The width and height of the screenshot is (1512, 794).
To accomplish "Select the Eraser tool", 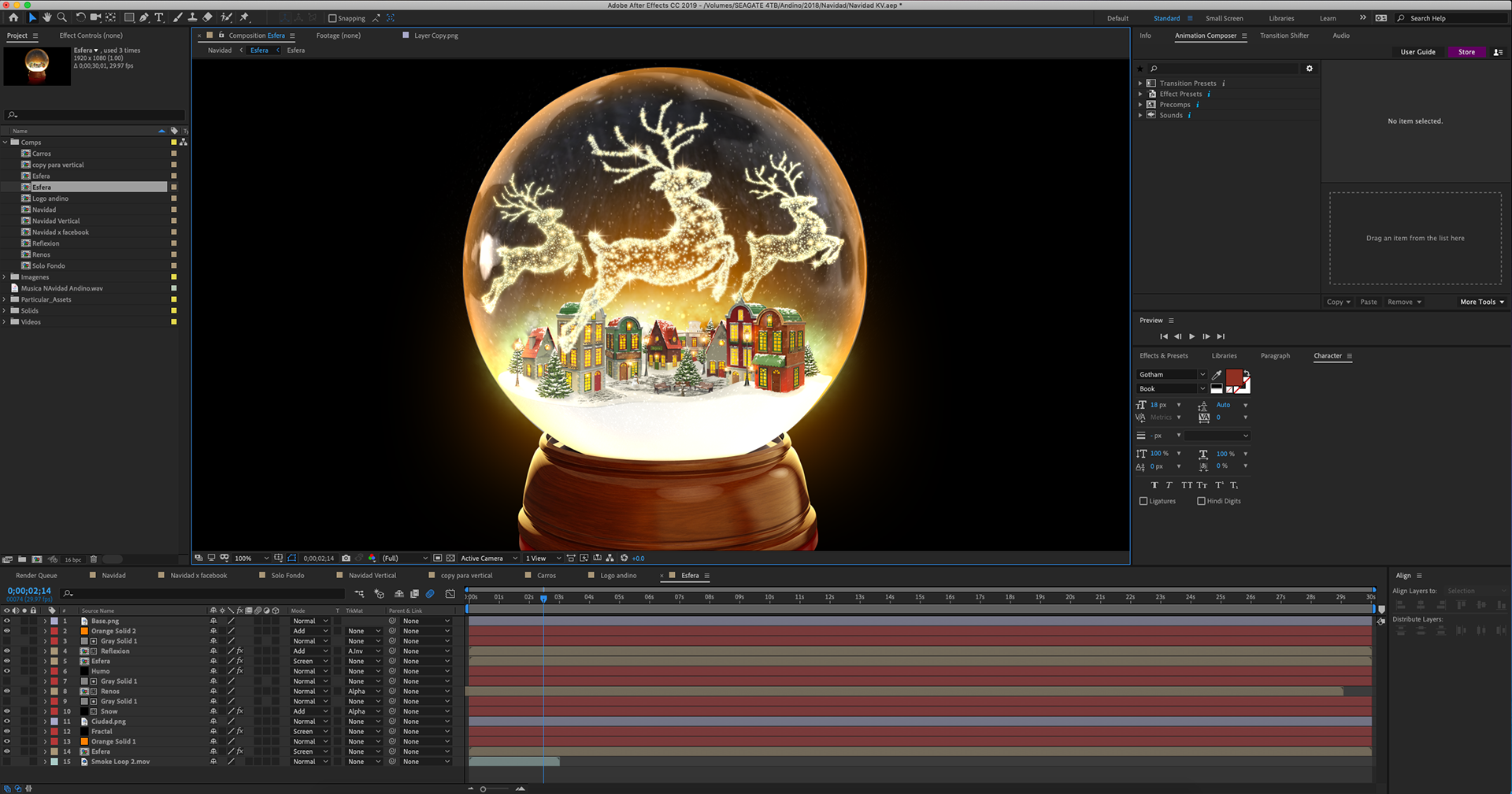I will pyautogui.click(x=207, y=17).
